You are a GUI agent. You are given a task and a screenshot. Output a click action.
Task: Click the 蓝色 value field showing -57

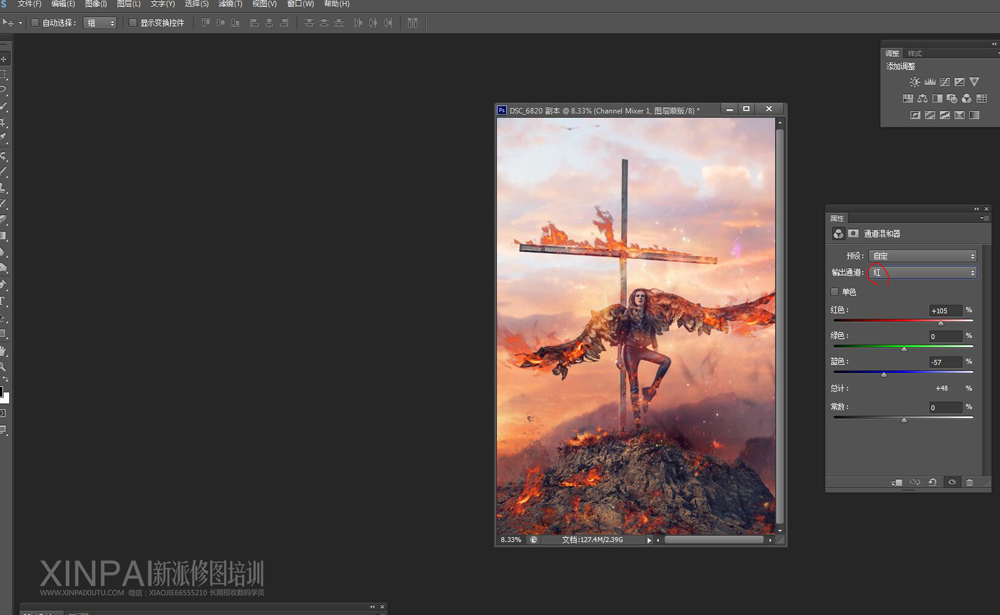click(x=945, y=362)
